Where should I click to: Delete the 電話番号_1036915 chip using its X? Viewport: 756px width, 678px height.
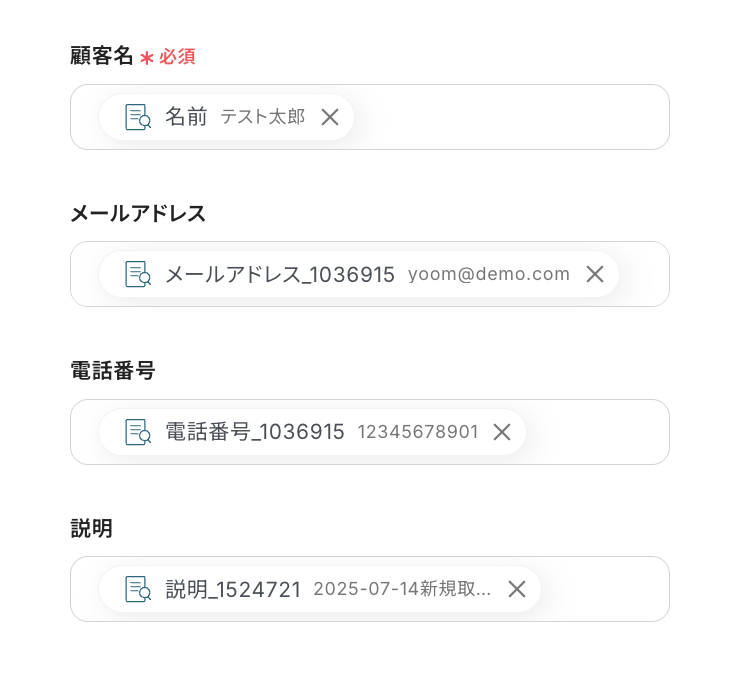click(x=502, y=432)
